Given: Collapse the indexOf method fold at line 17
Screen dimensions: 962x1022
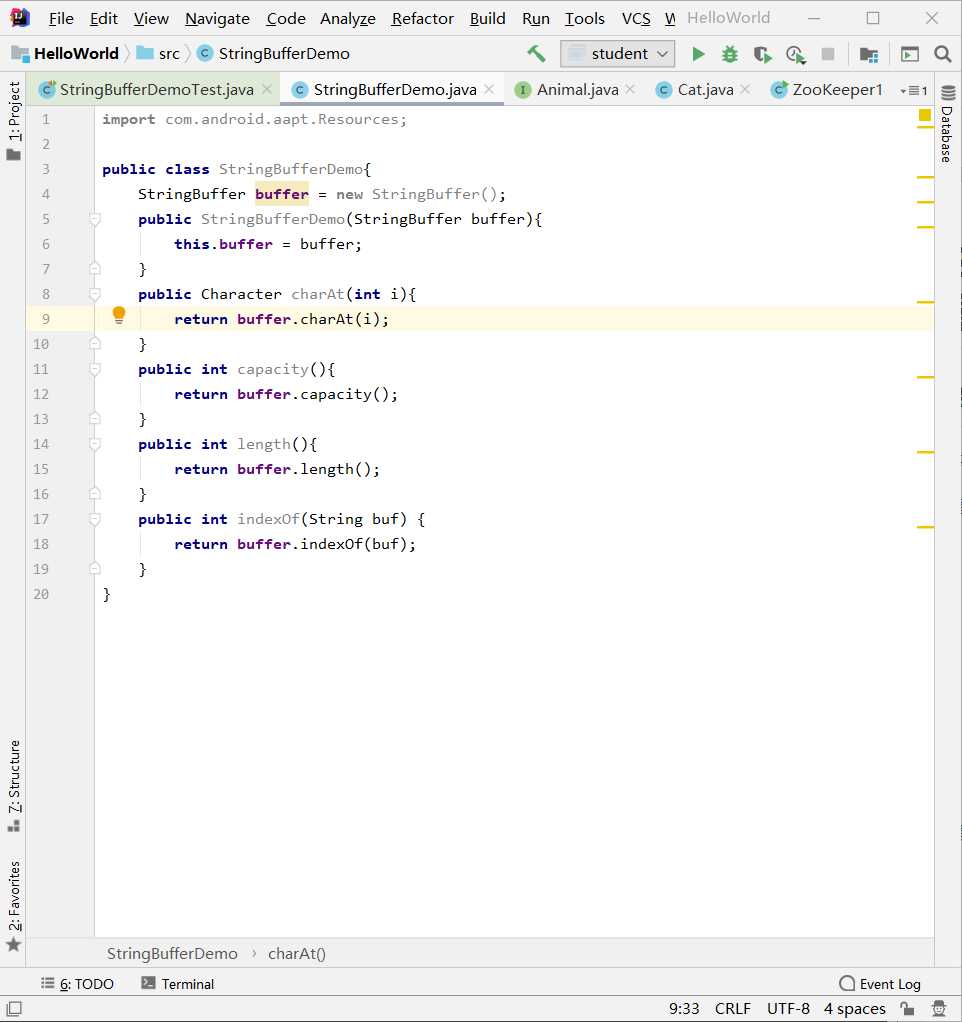Looking at the screenshot, I should (x=95, y=519).
